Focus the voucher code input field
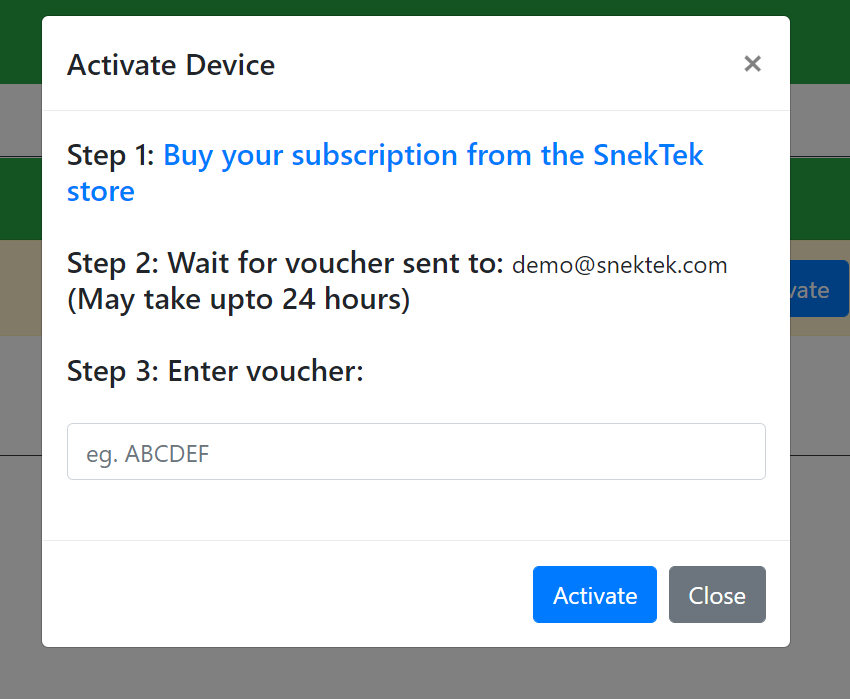Screen dimensions: 850x699 pos(416,452)
